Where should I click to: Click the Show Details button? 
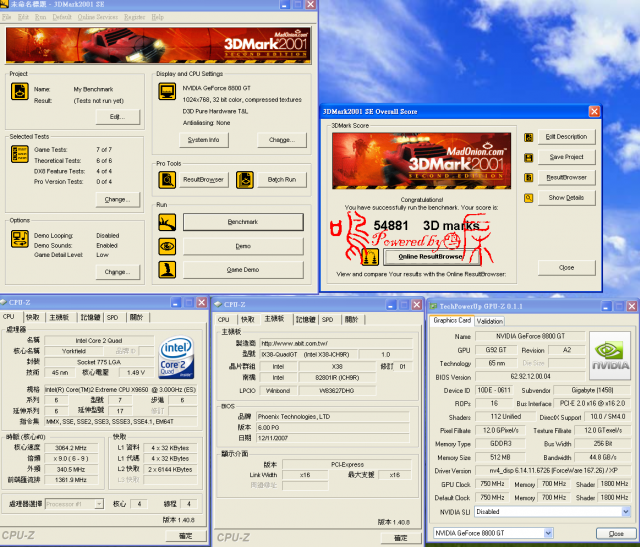(x=567, y=198)
